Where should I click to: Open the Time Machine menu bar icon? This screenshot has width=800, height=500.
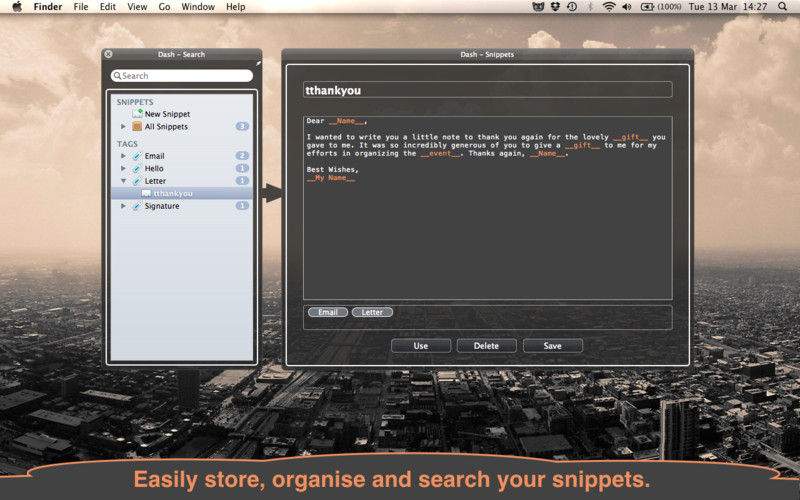coord(572,7)
